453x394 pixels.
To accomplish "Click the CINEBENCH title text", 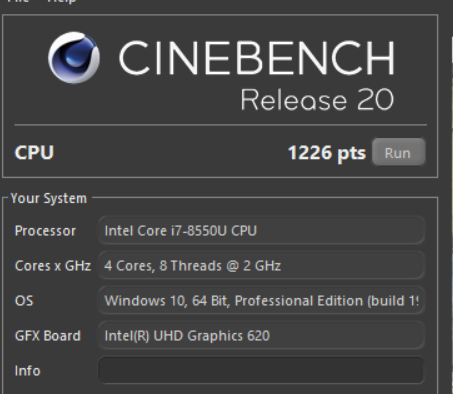I will click(257, 58).
